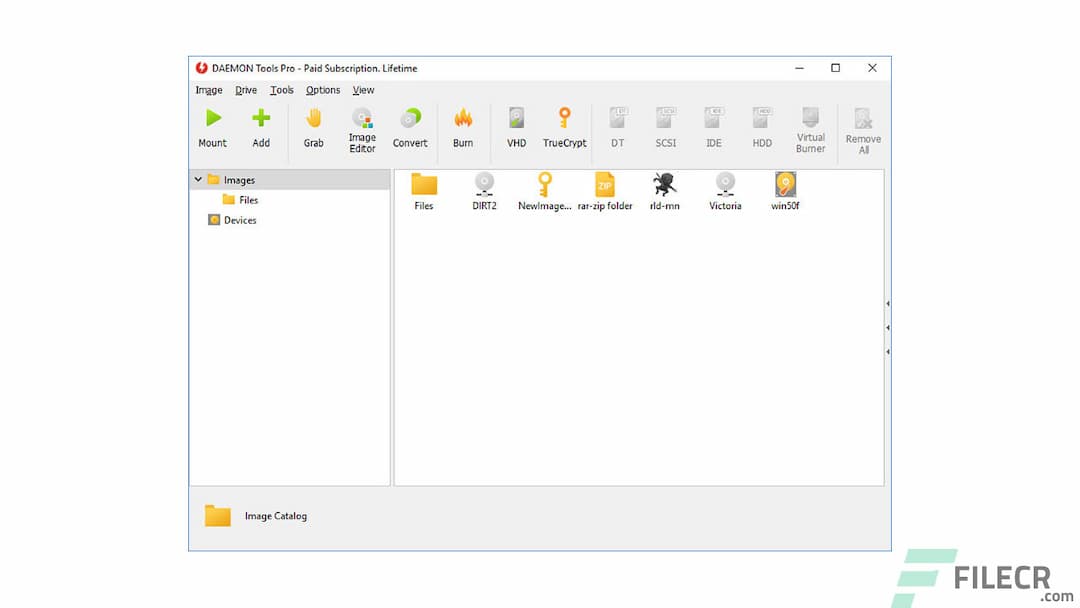This screenshot has height=608, width=1080.
Task: Select the Add image icon
Action: click(x=261, y=127)
